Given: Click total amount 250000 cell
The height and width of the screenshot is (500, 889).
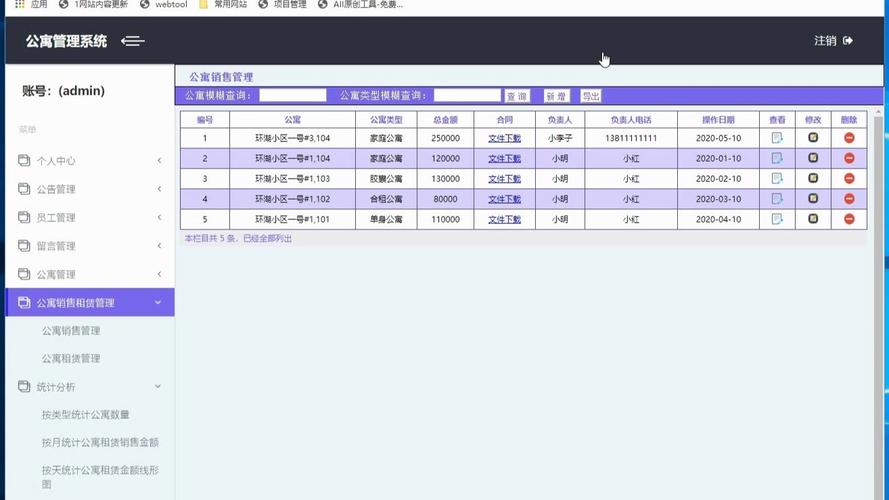Looking at the screenshot, I should (445, 138).
